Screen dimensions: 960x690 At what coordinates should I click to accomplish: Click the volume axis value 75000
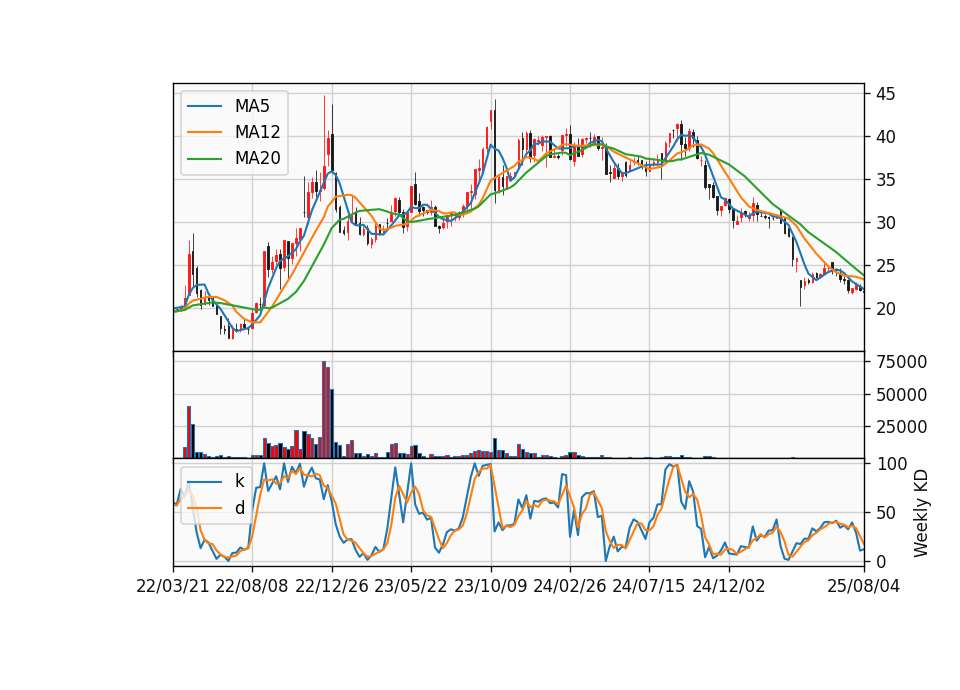pos(901,362)
